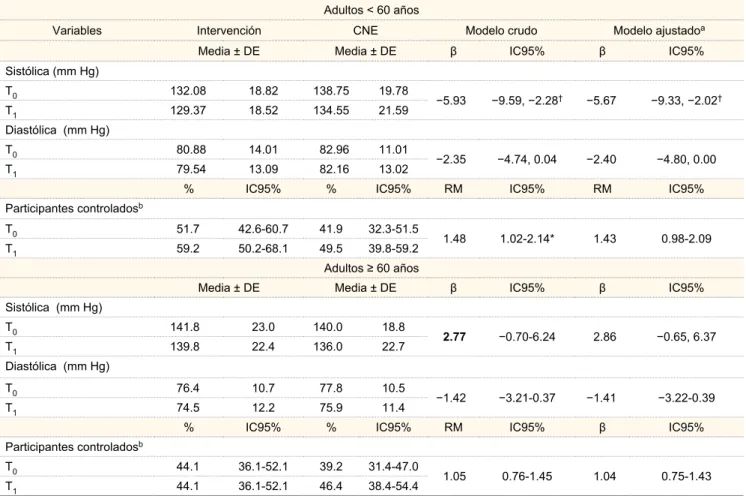Click the 'CNE' column header
The height and width of the screenshot is (499, 746).
365,30
